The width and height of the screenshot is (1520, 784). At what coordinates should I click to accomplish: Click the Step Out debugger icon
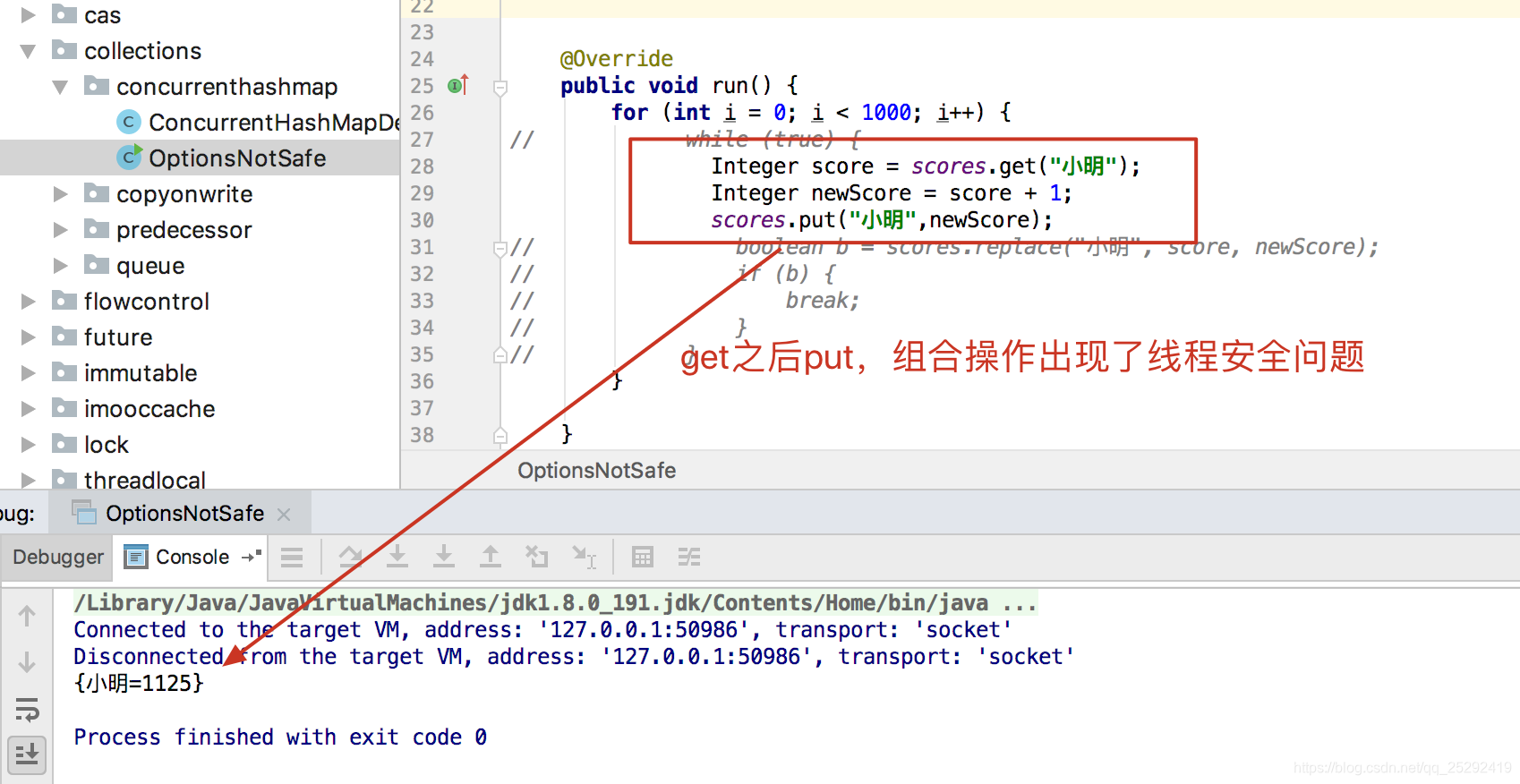click(x=491, y=557)
